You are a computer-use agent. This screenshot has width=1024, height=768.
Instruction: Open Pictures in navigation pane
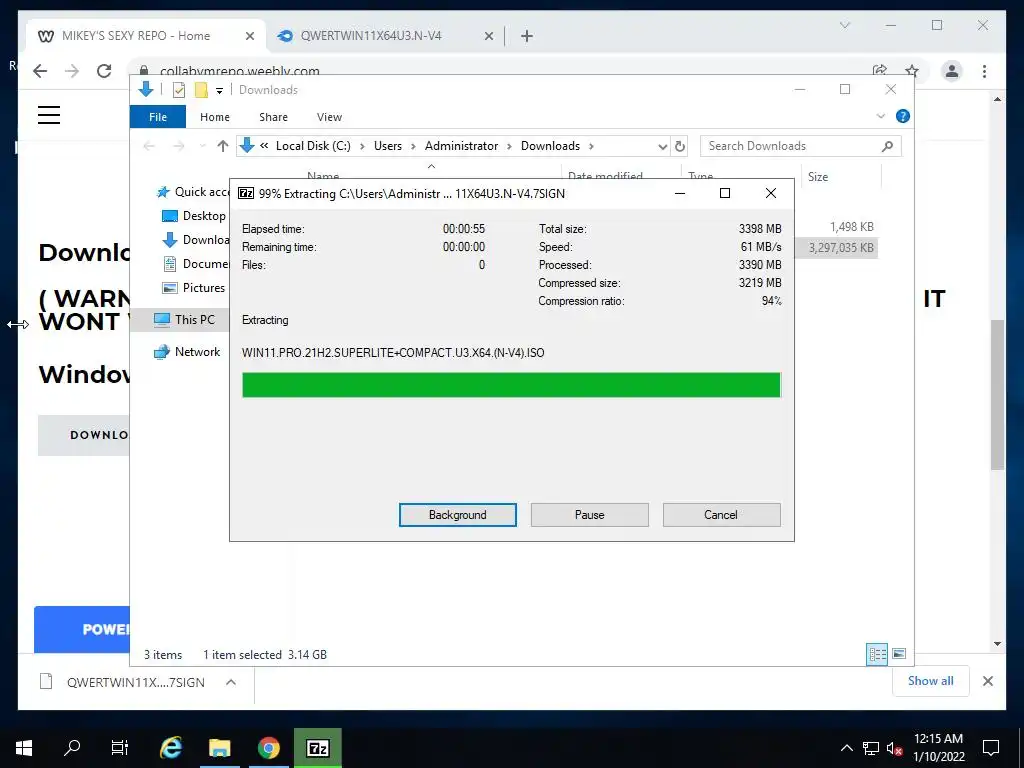click(x=194, y=287)
